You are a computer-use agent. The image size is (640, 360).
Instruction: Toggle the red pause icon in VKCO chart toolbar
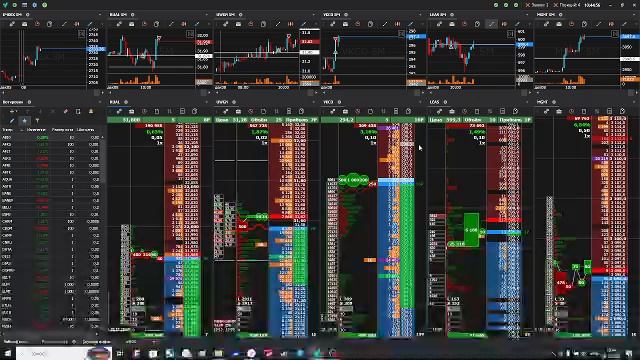click(x=398, y=24)
